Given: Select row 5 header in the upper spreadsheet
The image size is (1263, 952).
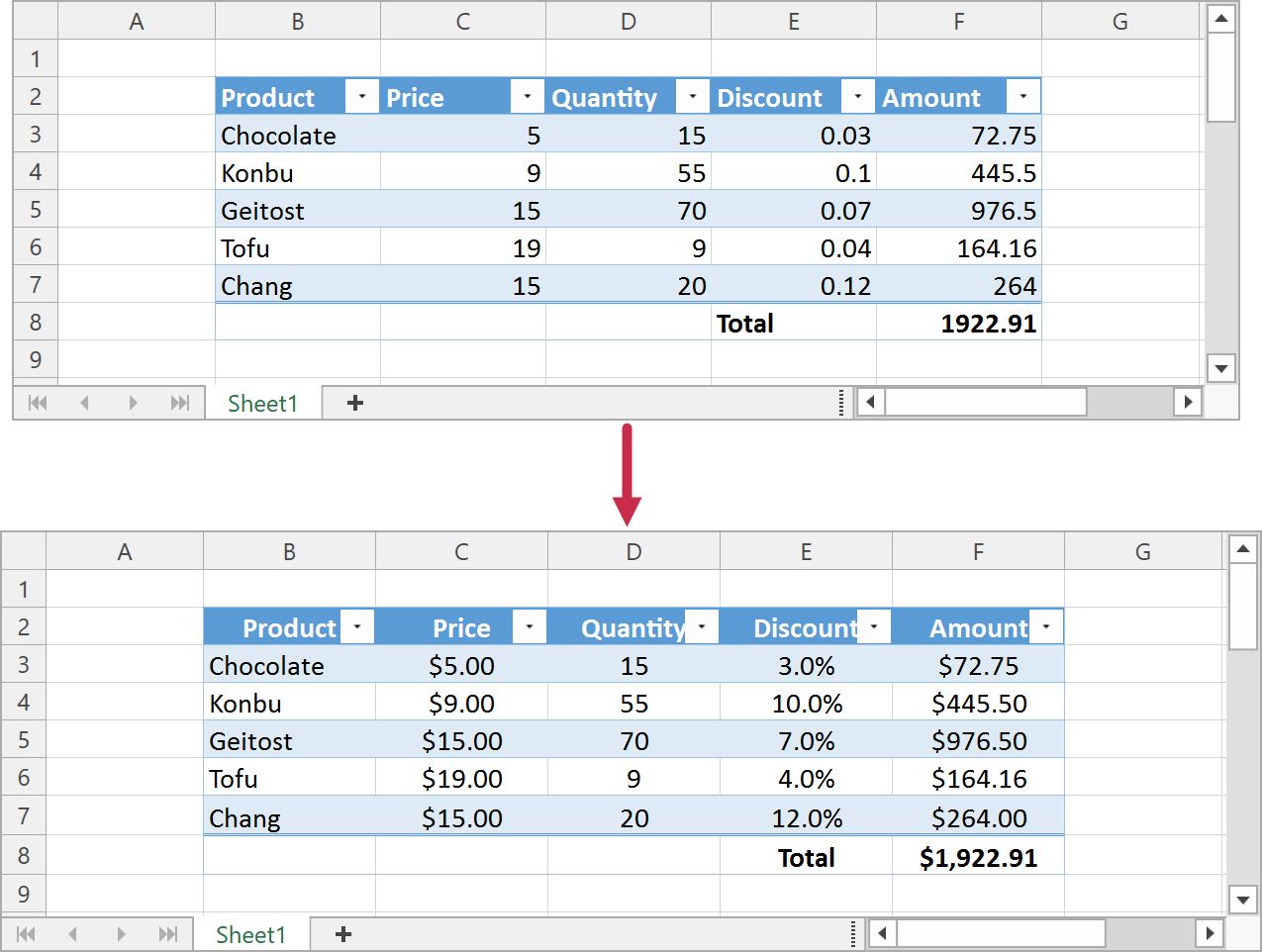Looking at the screenshot, I should [36, 210].
